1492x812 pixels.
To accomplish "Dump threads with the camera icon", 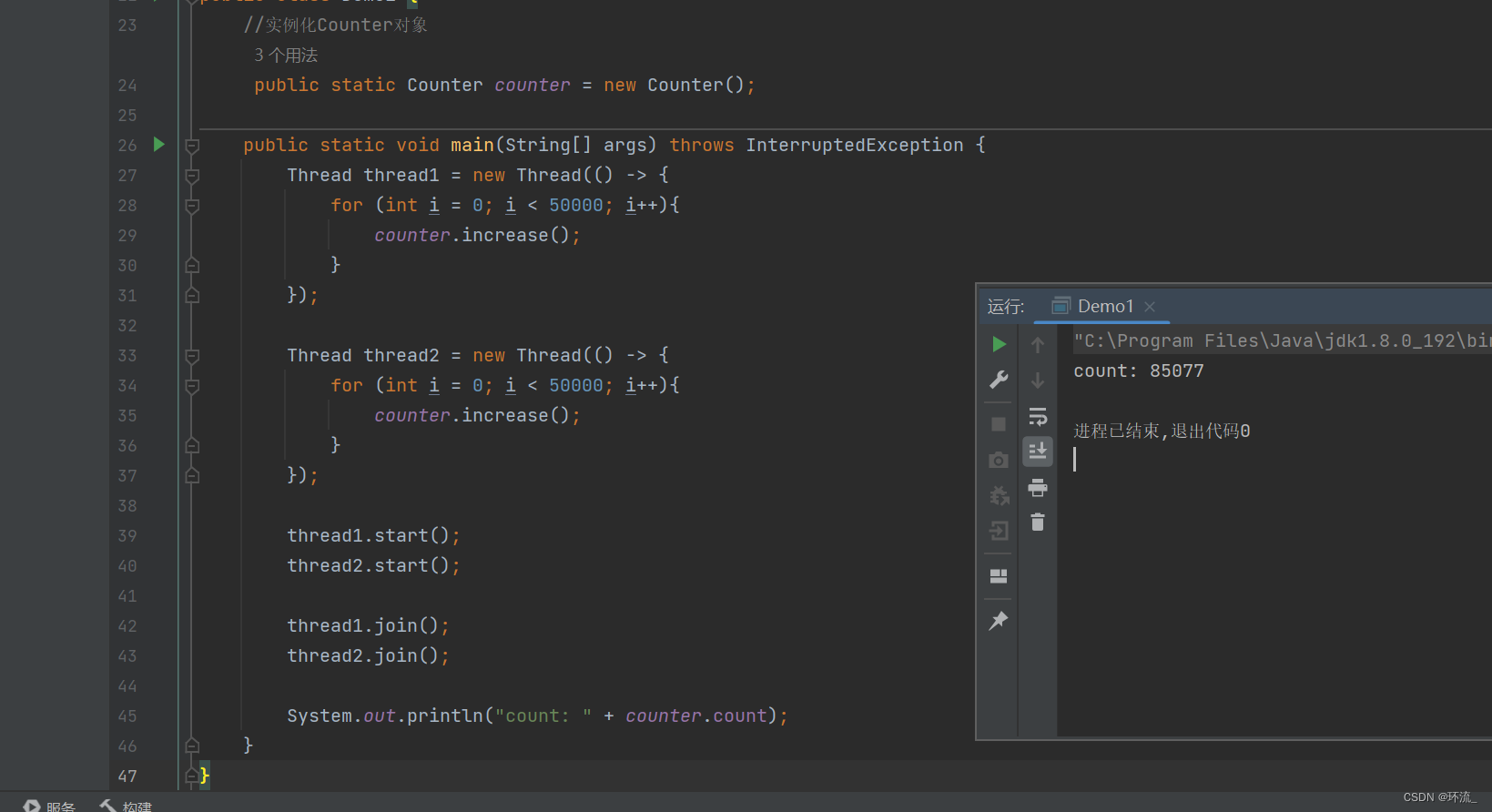I will [x=999, y=461].
